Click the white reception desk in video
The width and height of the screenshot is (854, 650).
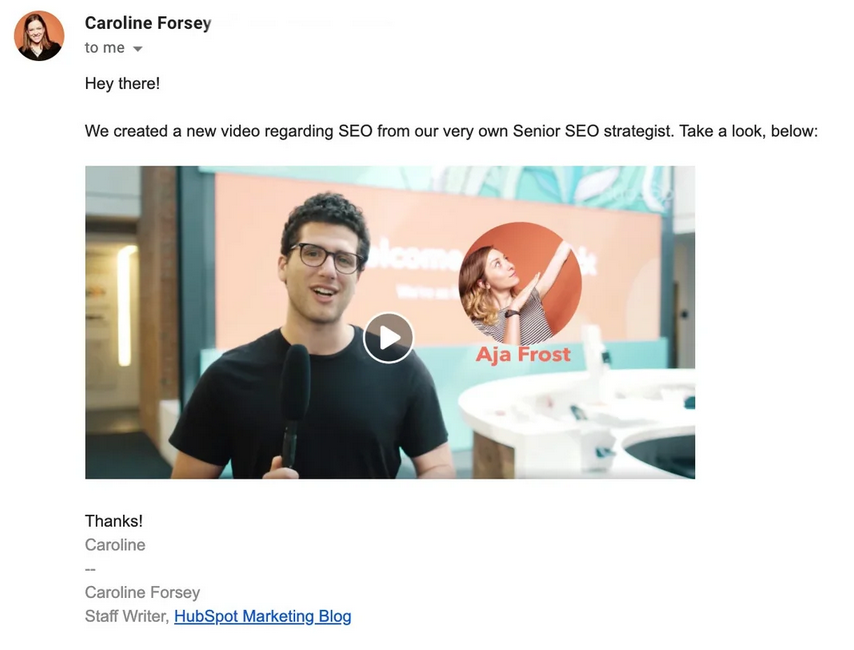pos(576,422)
